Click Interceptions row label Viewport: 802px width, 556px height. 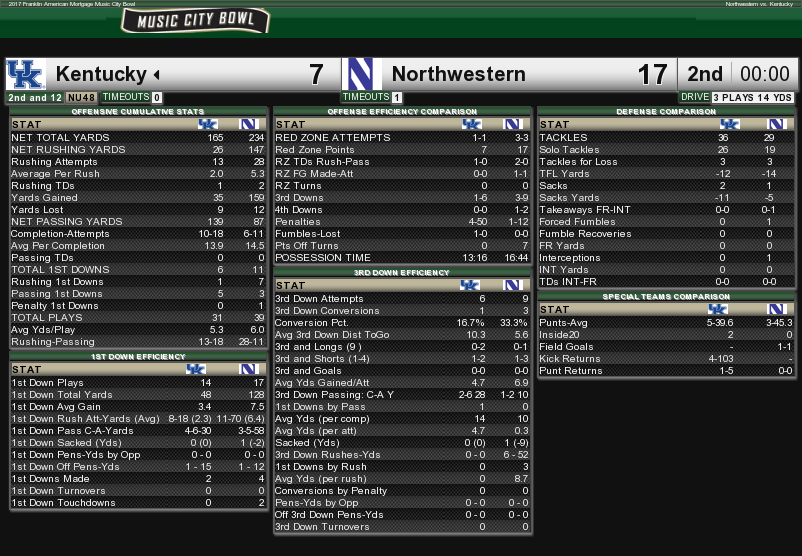coord(569,258)
